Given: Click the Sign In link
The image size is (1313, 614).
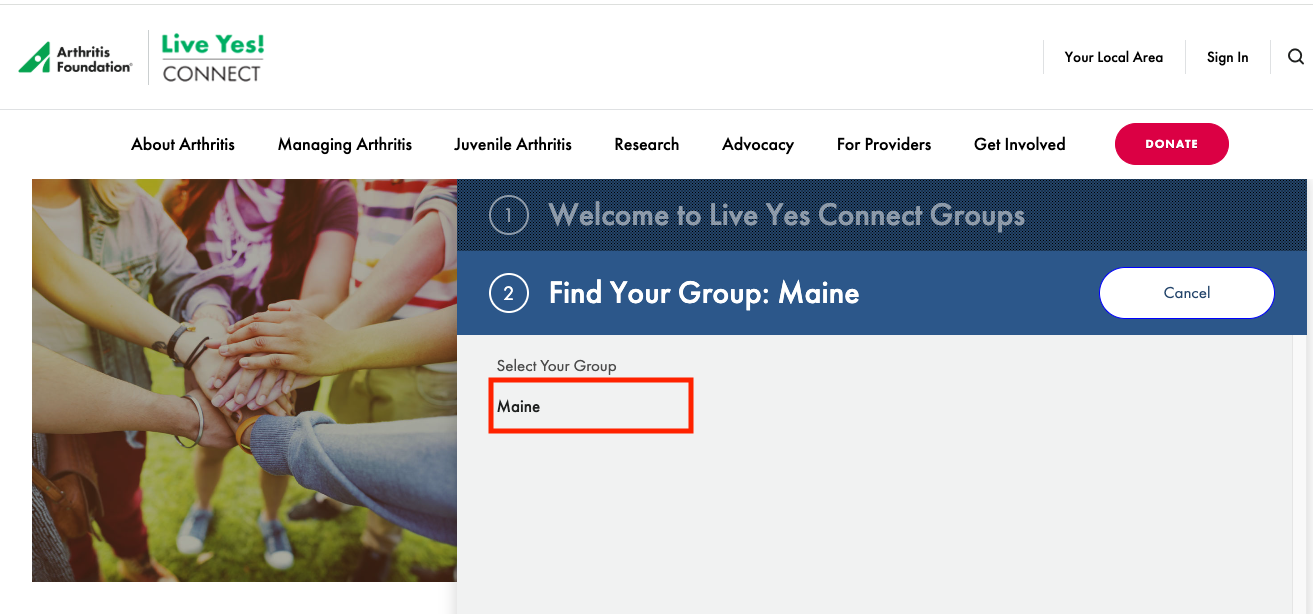Looking at the screenshot, I should point(1227,57).
